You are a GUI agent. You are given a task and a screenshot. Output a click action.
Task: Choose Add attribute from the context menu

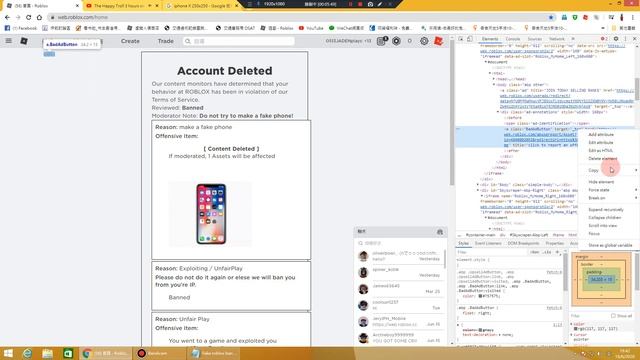(601, 134)
